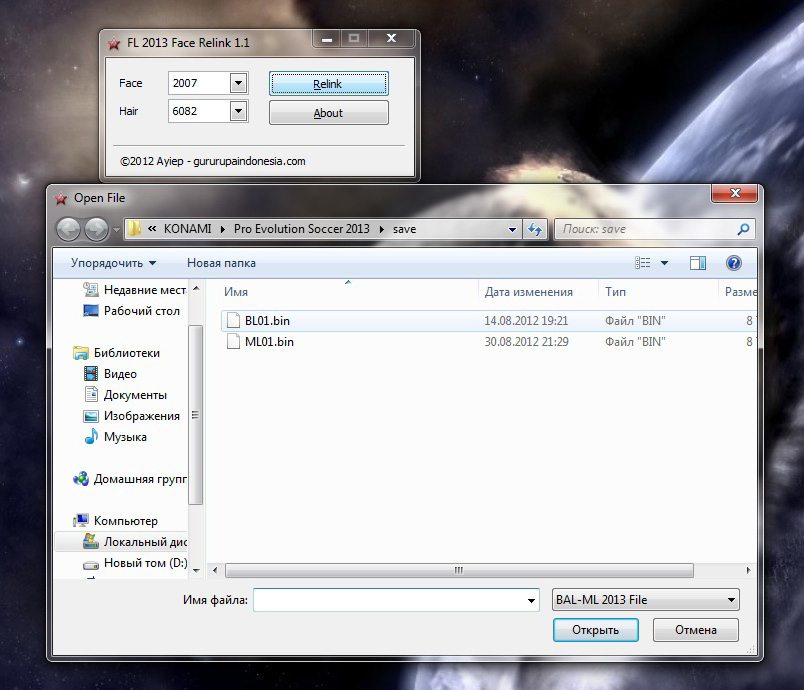Open the Документы library
Image resolution: width=804 pixels, height=690 pixels.
(x=135, y=395)
